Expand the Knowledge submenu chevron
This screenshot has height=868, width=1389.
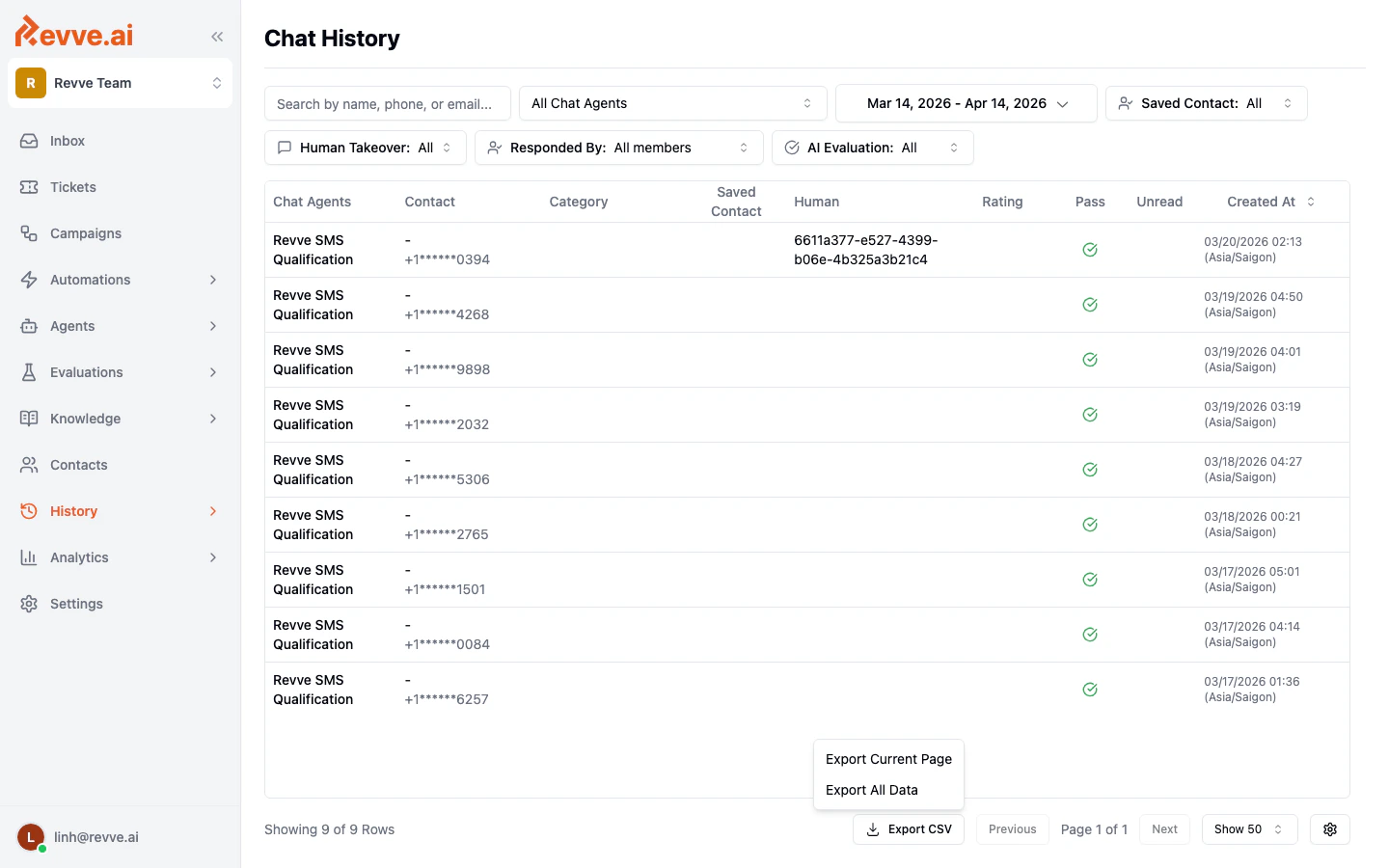pyautogui.click(x=213, y=419)
